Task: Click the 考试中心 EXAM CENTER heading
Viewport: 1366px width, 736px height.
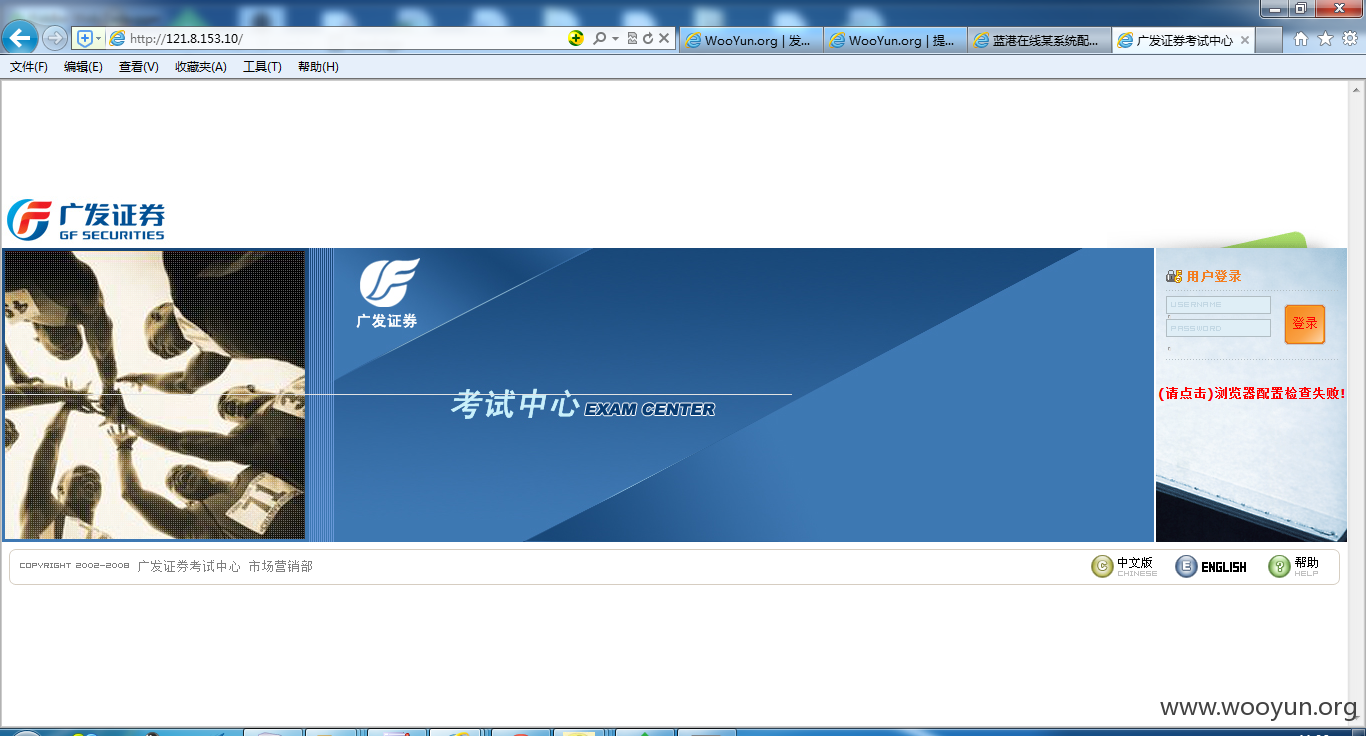Action: click(583, 404)
